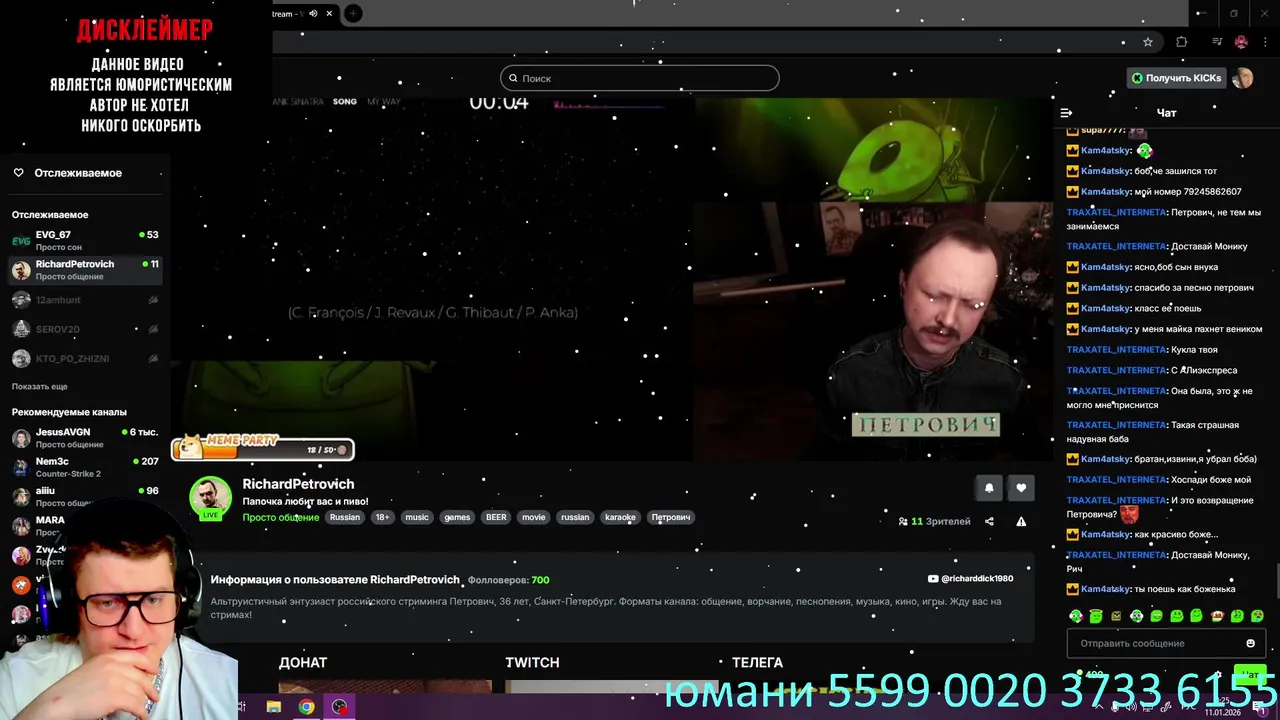Open the browser media controls icon
This screenshot has width=1280, height=720.
[1217, 42]
